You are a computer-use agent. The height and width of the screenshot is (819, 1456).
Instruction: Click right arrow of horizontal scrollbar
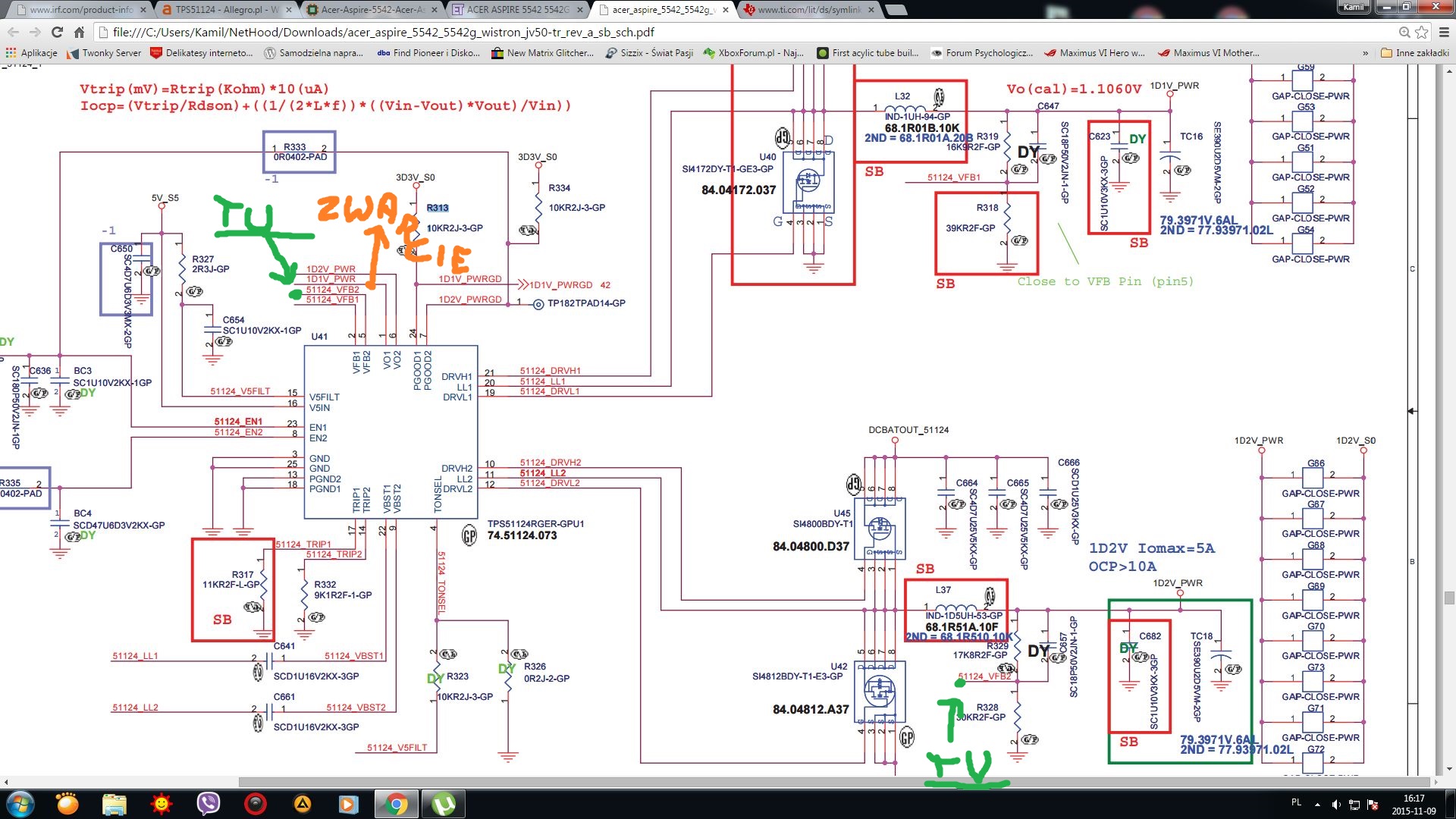[x=1436, y=782]
